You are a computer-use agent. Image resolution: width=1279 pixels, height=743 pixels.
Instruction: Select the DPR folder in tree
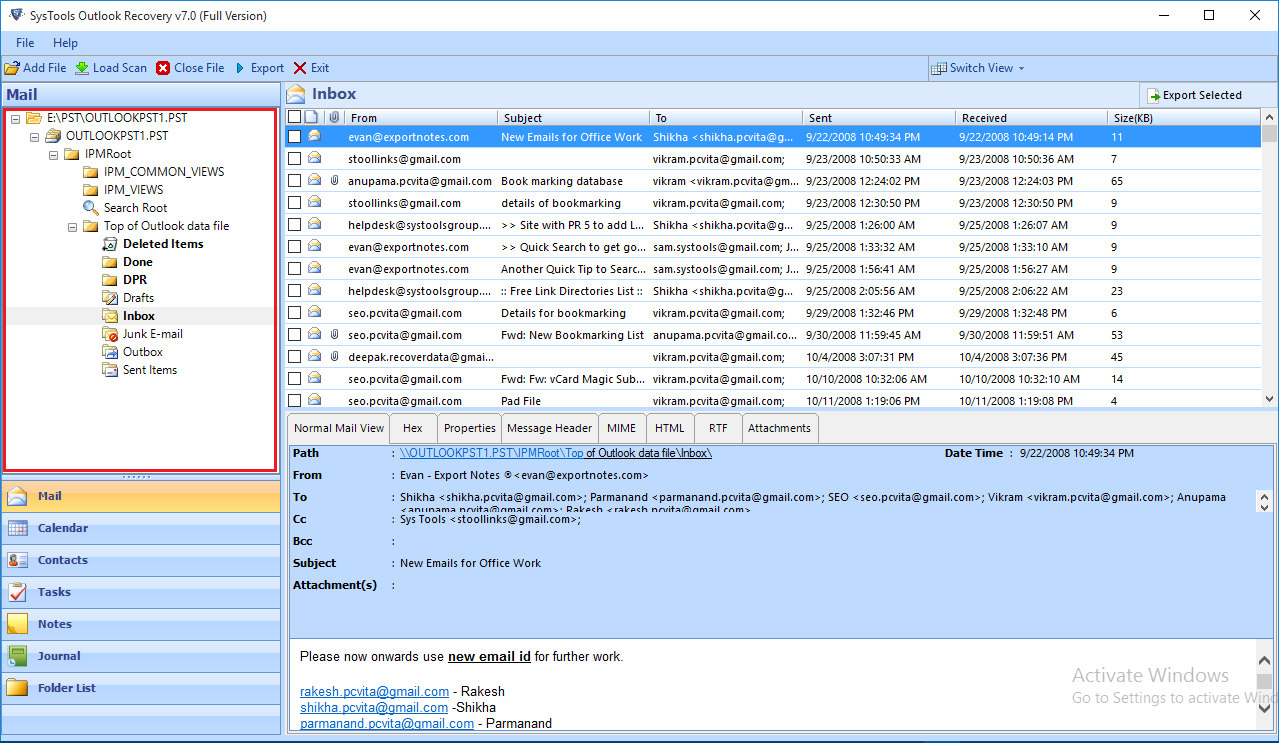point(135,280)
